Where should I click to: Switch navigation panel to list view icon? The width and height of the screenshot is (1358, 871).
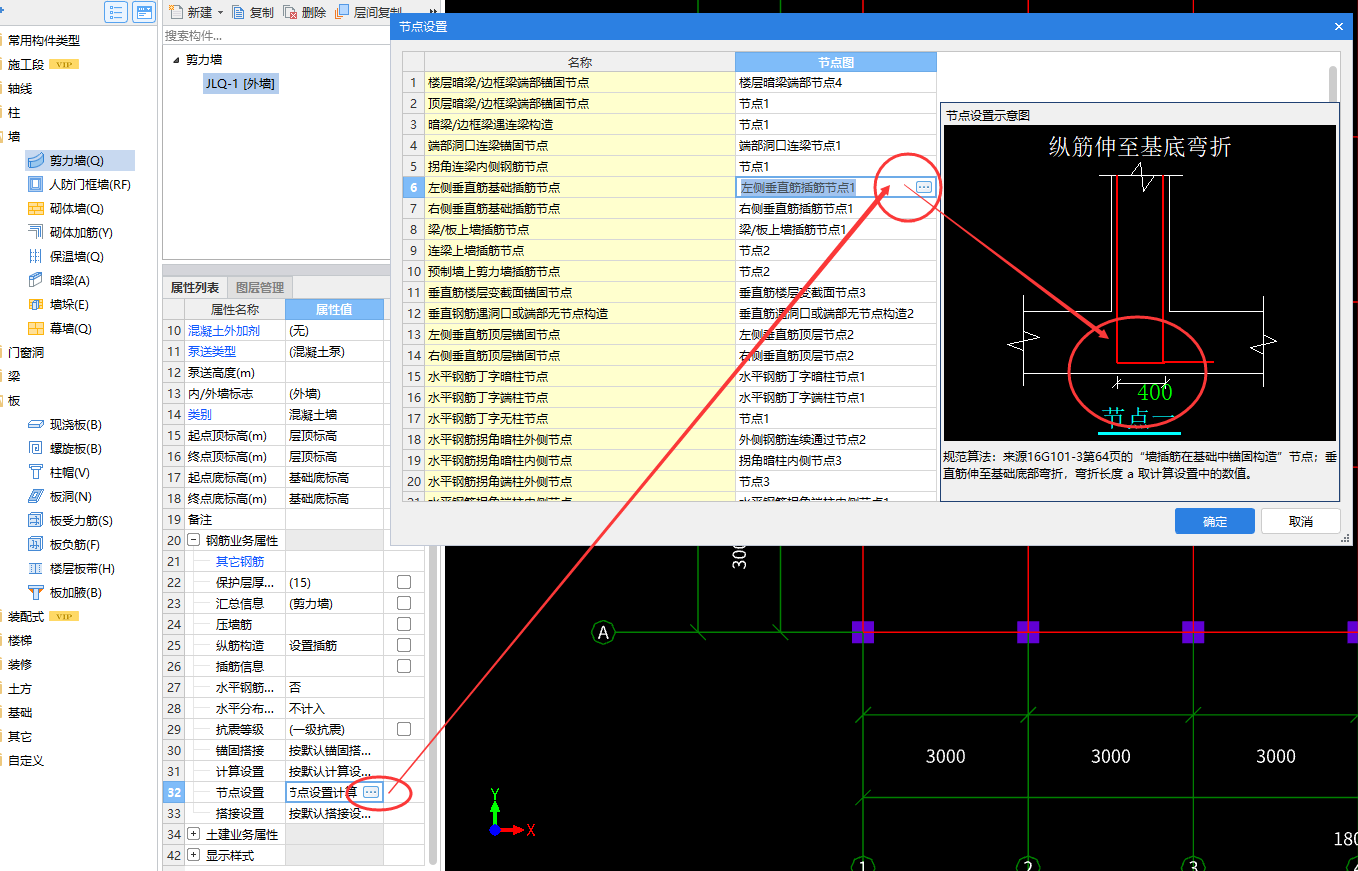click(x=116, y=12)
